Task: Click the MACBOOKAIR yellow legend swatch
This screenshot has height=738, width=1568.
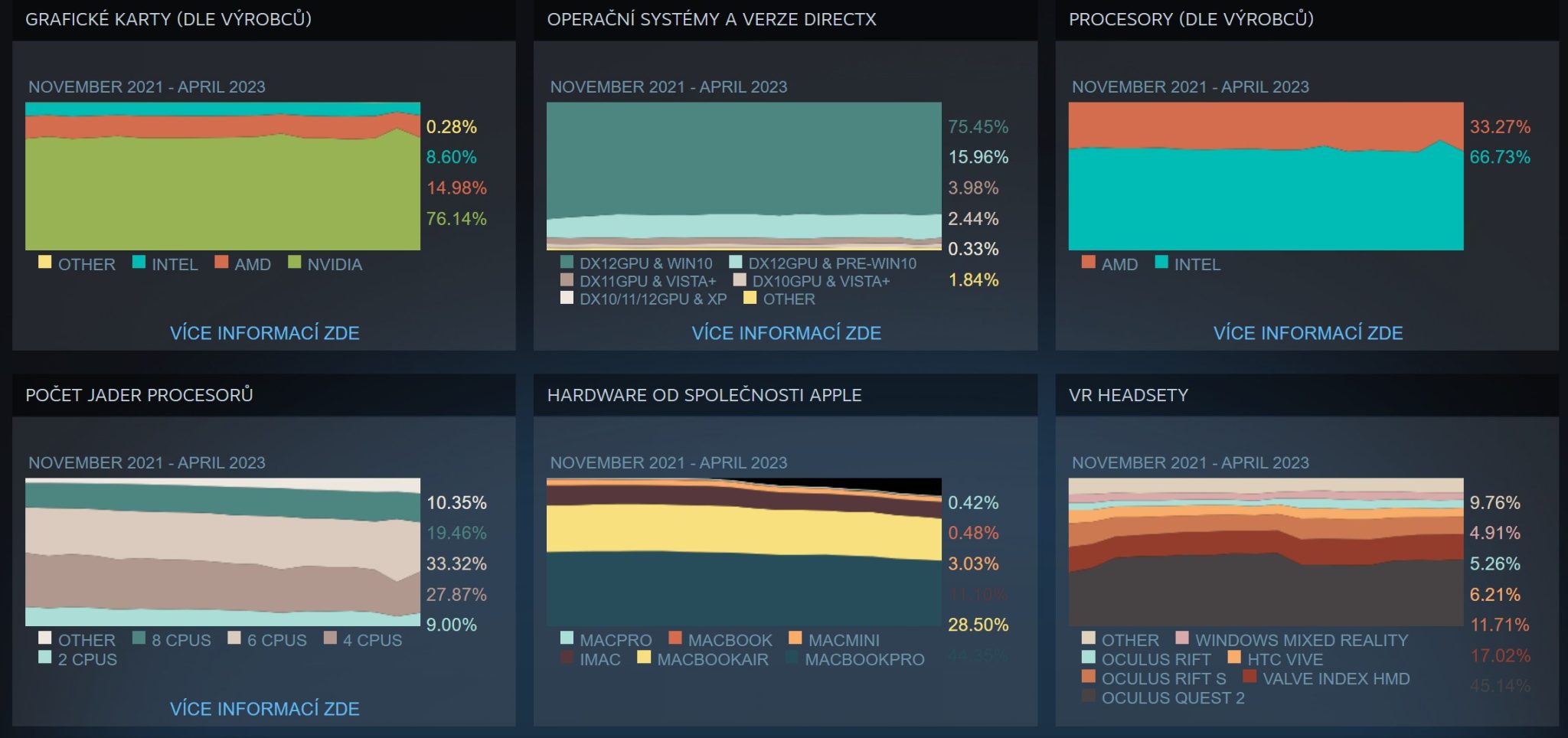Action: coord(644,658)
